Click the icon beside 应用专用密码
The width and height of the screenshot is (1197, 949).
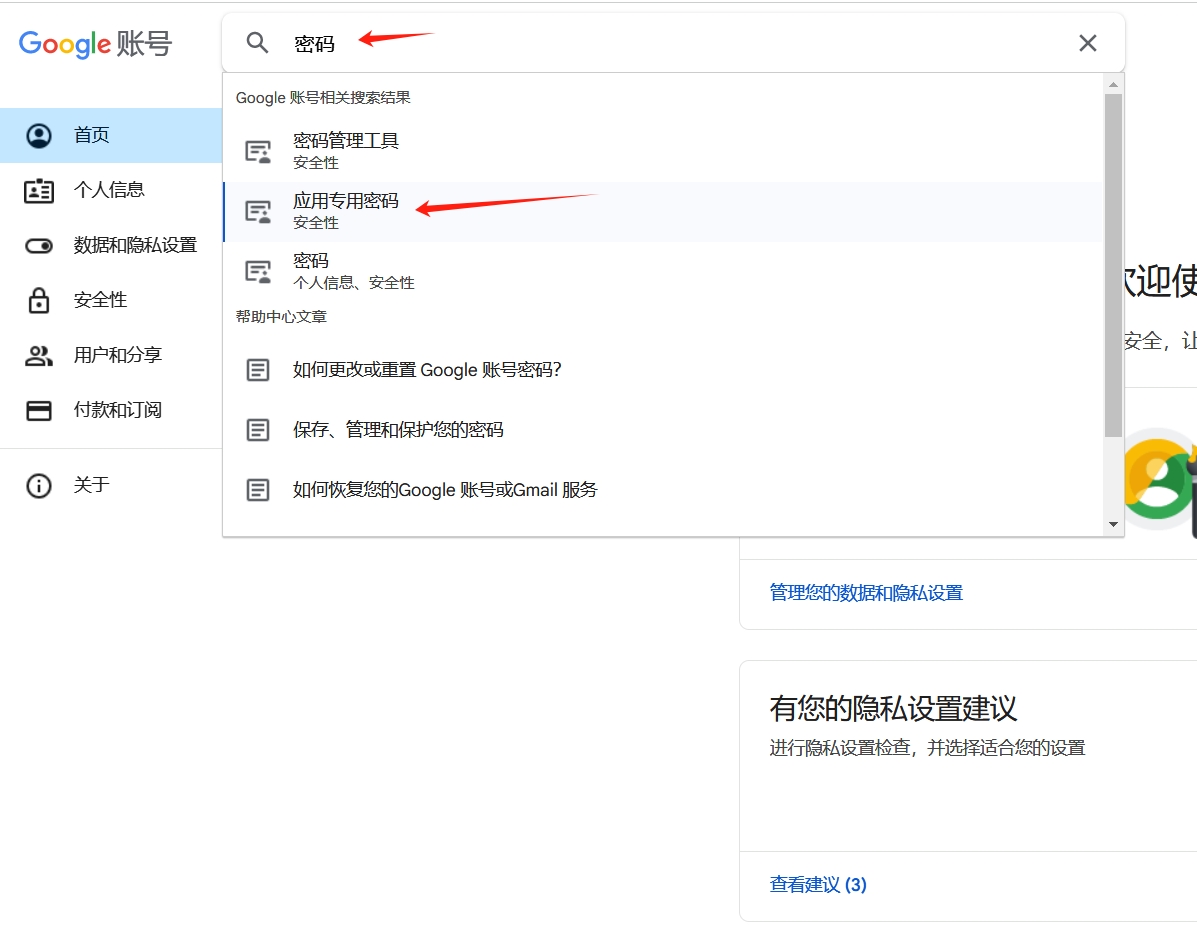tap(258, 211)
